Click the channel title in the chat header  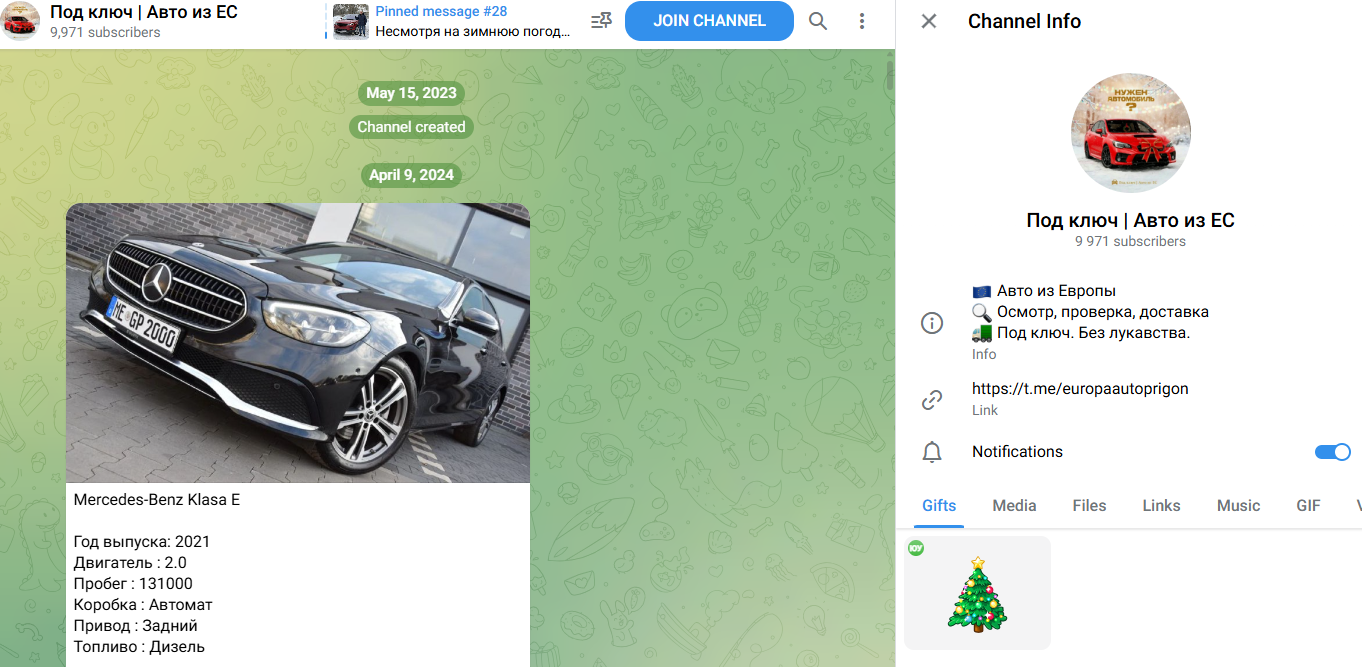[x=144, y=13]
